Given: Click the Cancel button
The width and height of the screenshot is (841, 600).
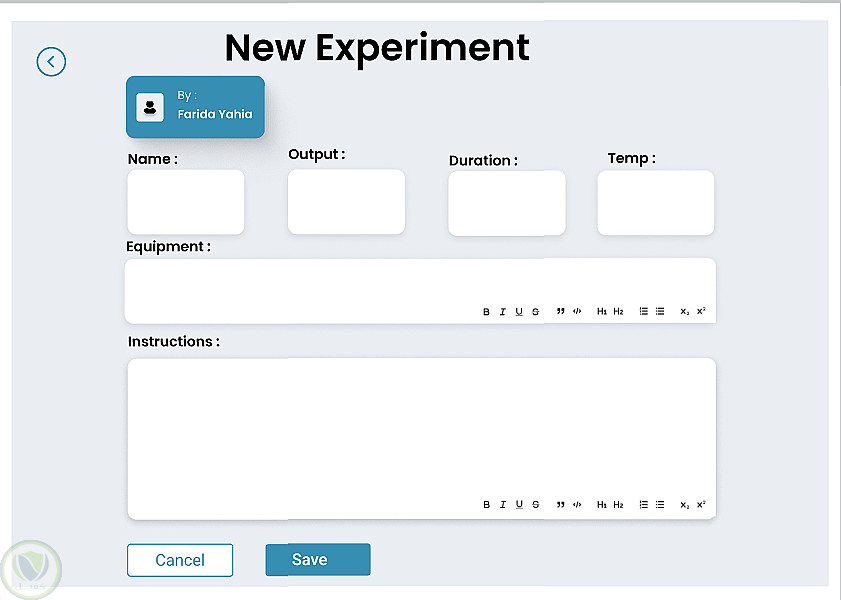Looking at the screenshot, I should point(180,560).
